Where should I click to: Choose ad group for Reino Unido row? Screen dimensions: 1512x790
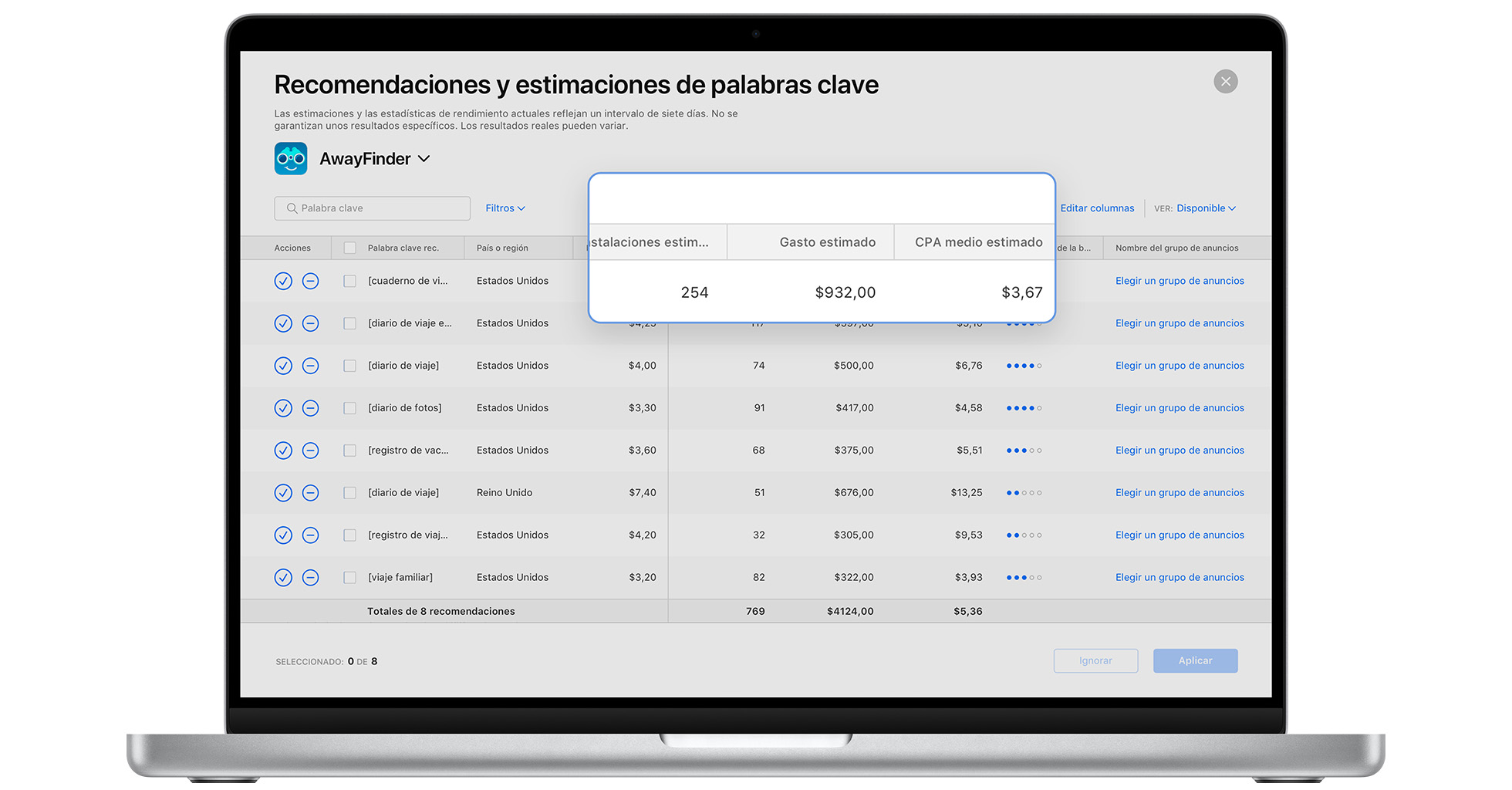(x=1180, y=493)
